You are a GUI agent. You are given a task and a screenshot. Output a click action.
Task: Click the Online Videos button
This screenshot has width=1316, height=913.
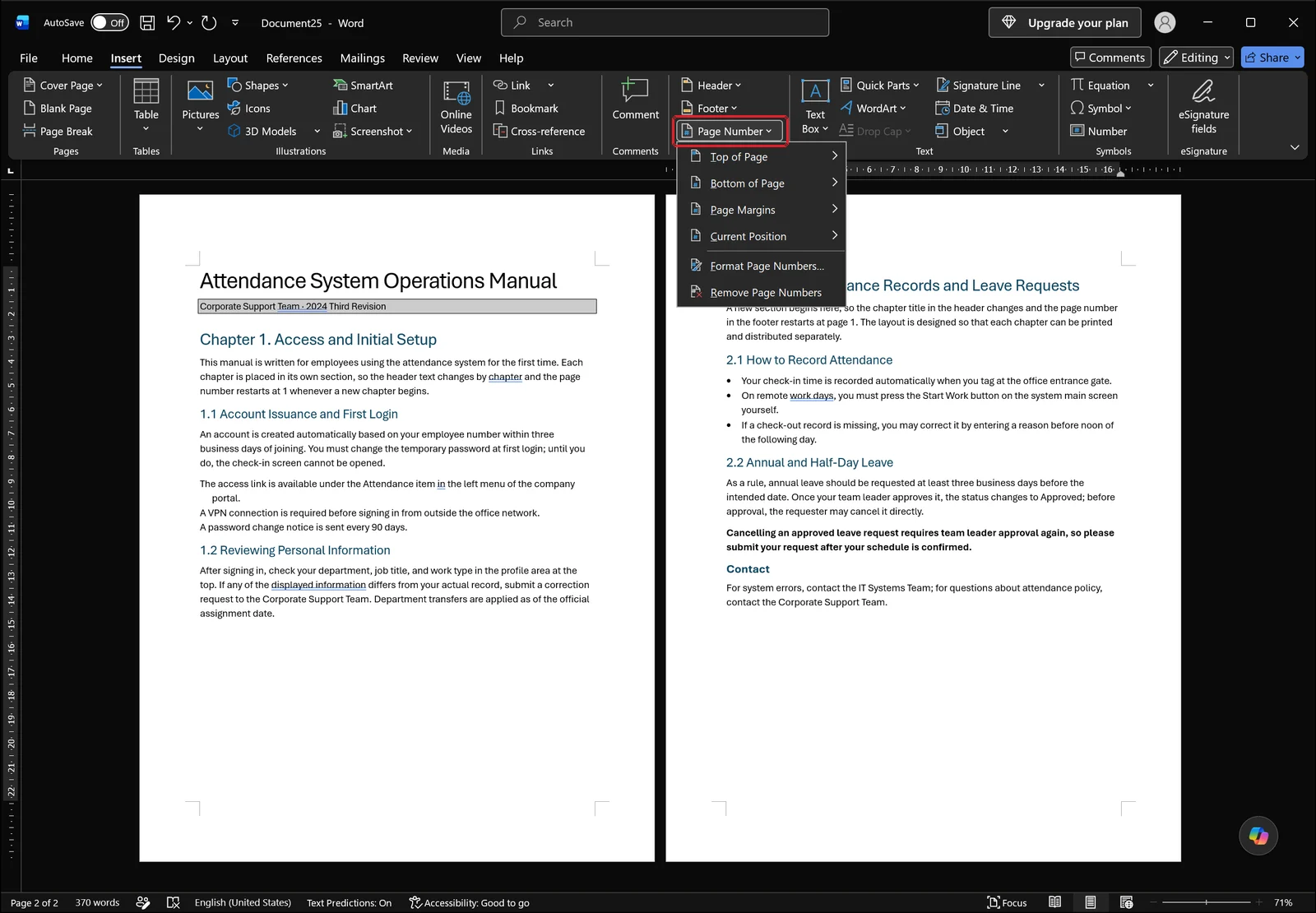click(456, 107)
